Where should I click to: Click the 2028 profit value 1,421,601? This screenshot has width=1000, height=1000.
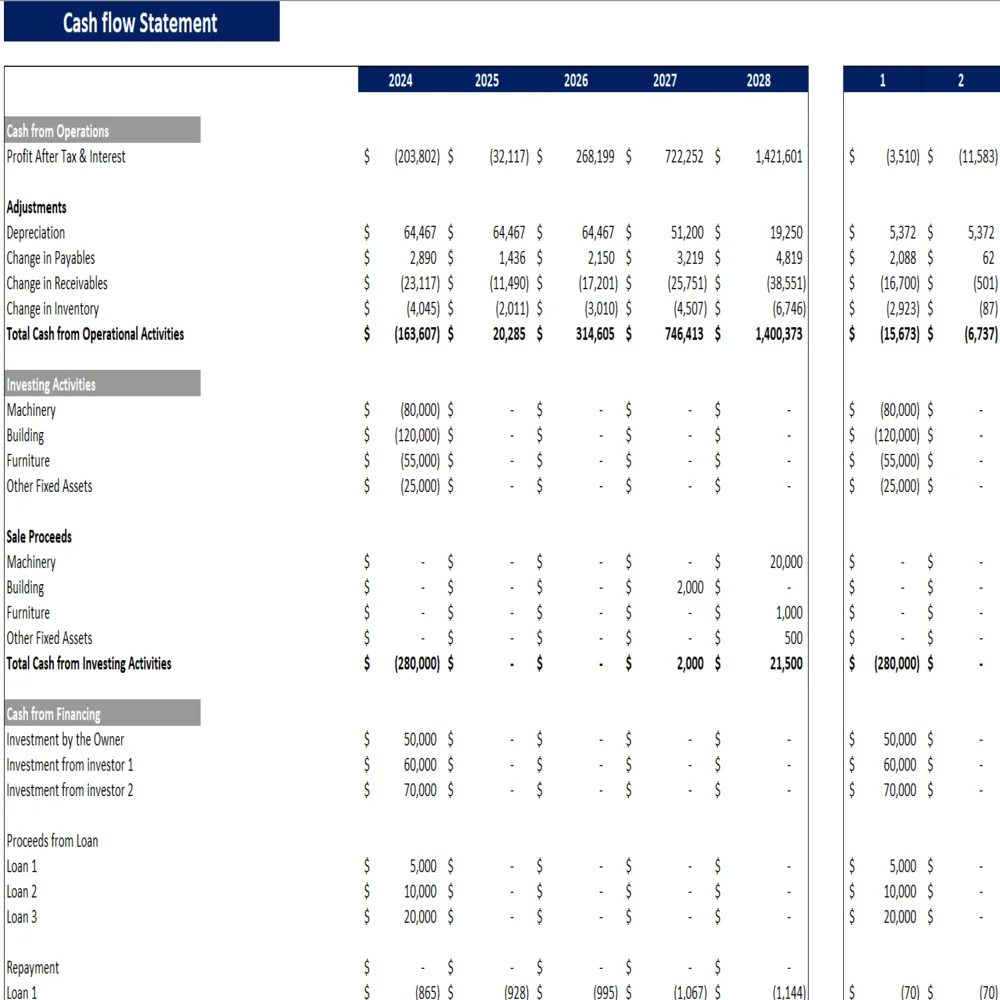(x=778, y=157)
